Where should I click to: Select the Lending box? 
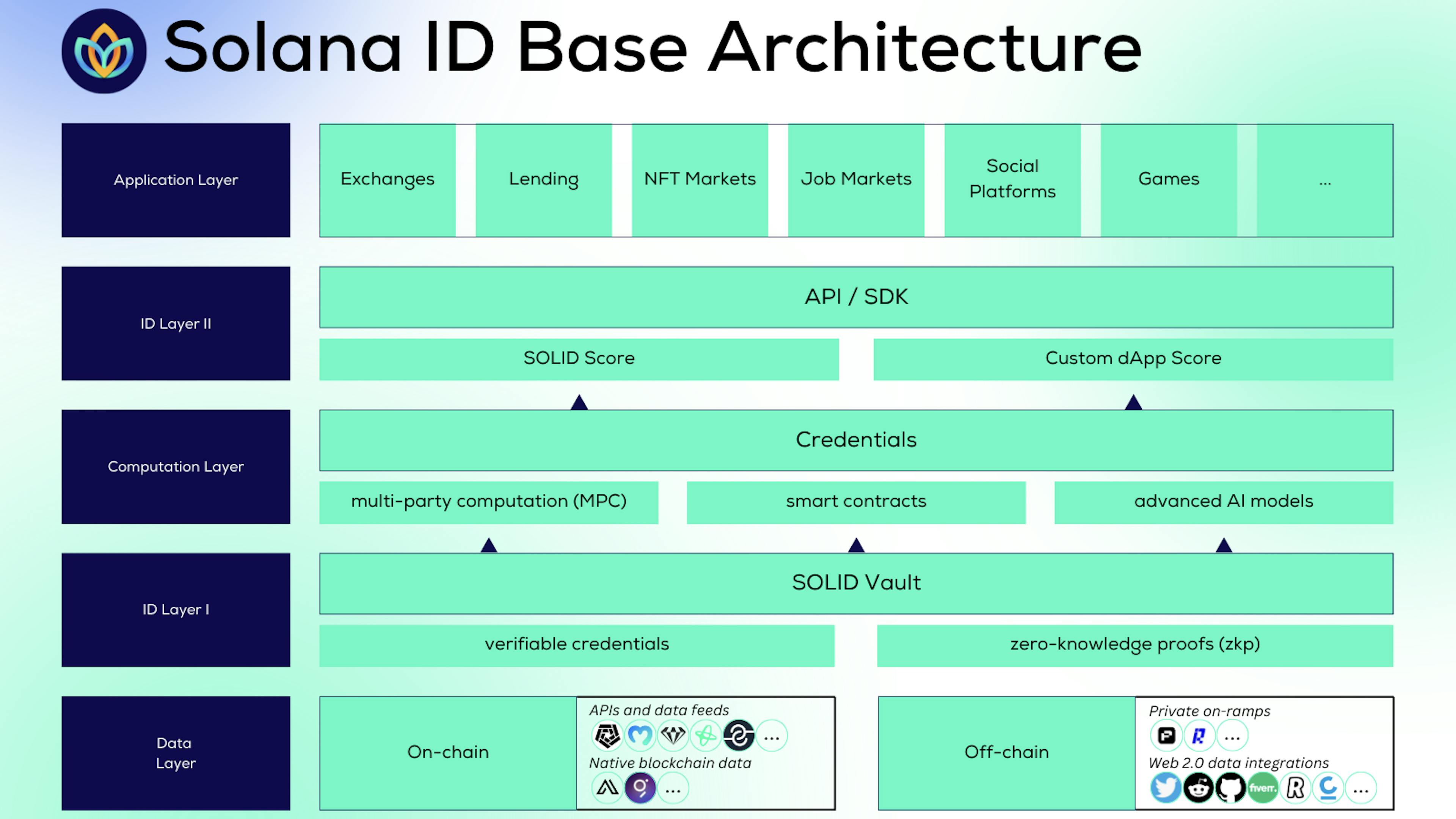pyautogui.click(x=544, y=180)
